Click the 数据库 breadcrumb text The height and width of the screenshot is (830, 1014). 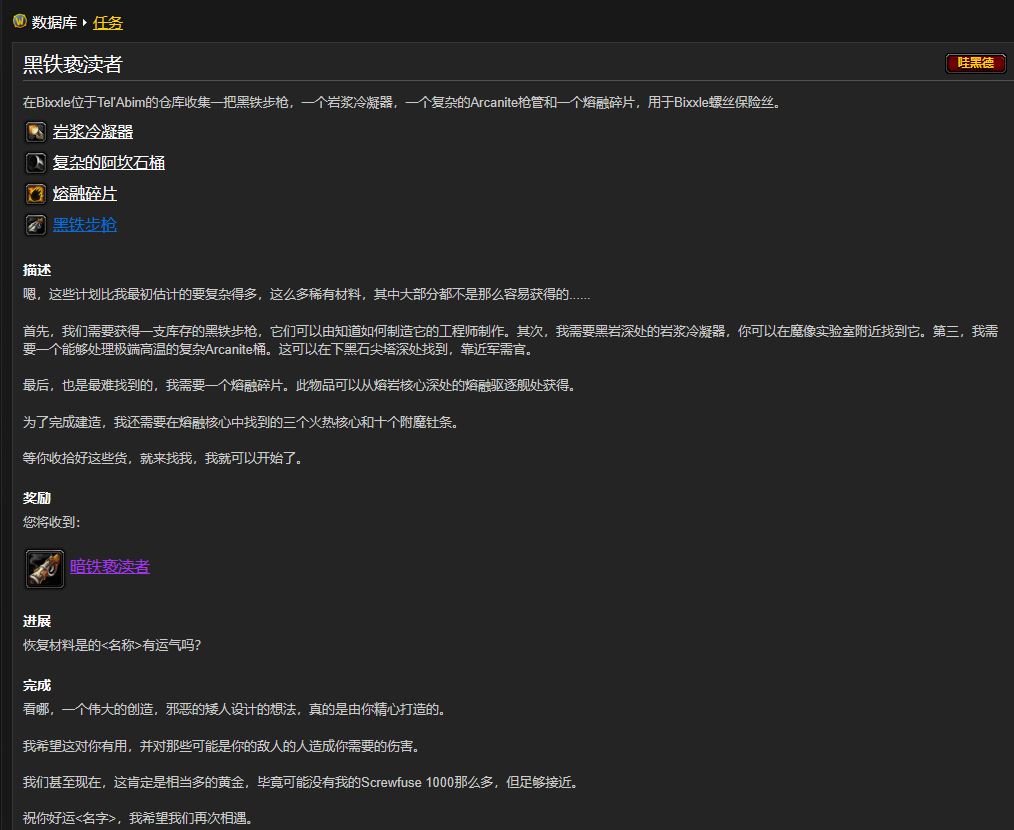coord(54,23)
